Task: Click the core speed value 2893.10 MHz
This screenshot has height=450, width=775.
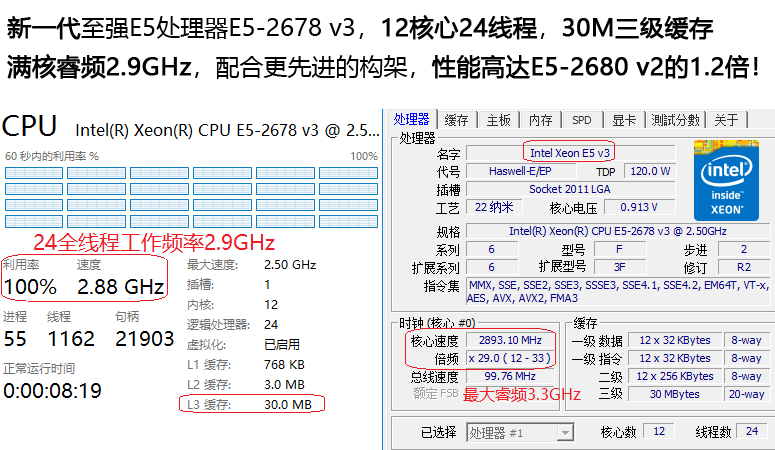Action: [510, 340]
